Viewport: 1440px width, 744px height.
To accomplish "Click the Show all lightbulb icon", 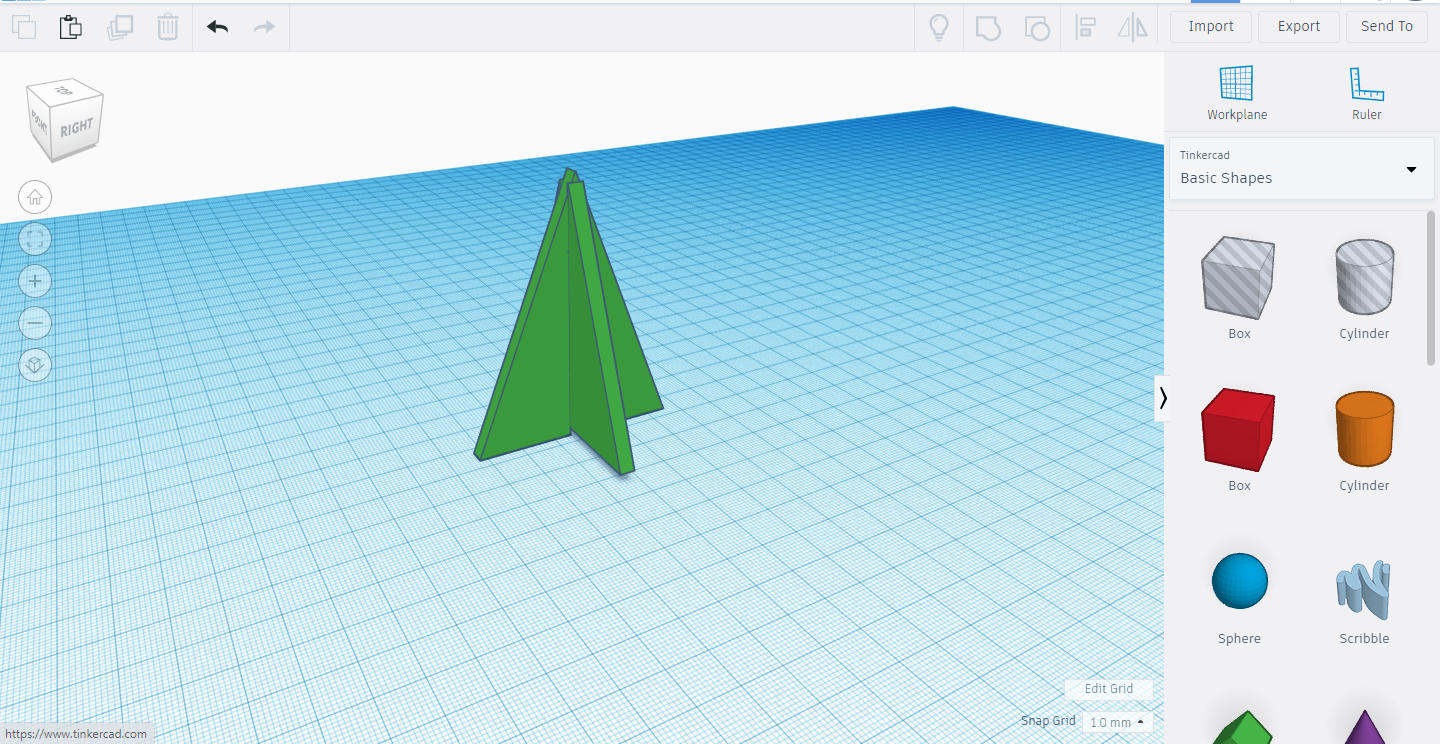I will pos(939,27).
